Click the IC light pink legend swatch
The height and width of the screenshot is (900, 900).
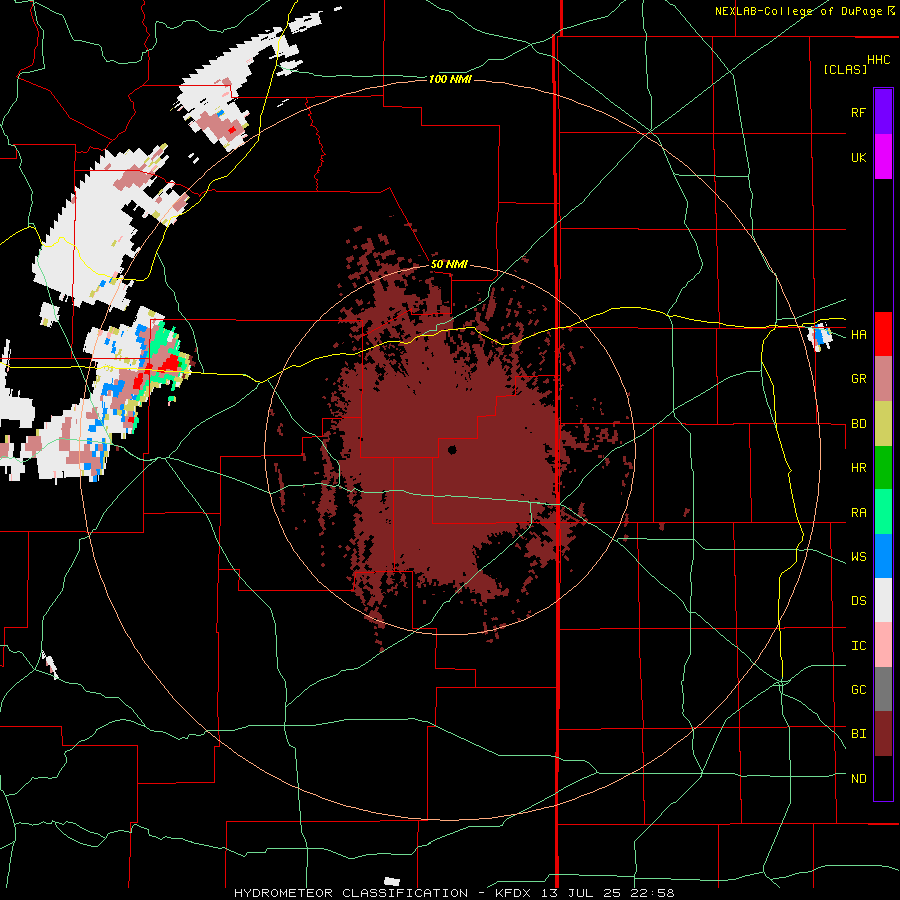pyautogui.click(x=883, y=645)
